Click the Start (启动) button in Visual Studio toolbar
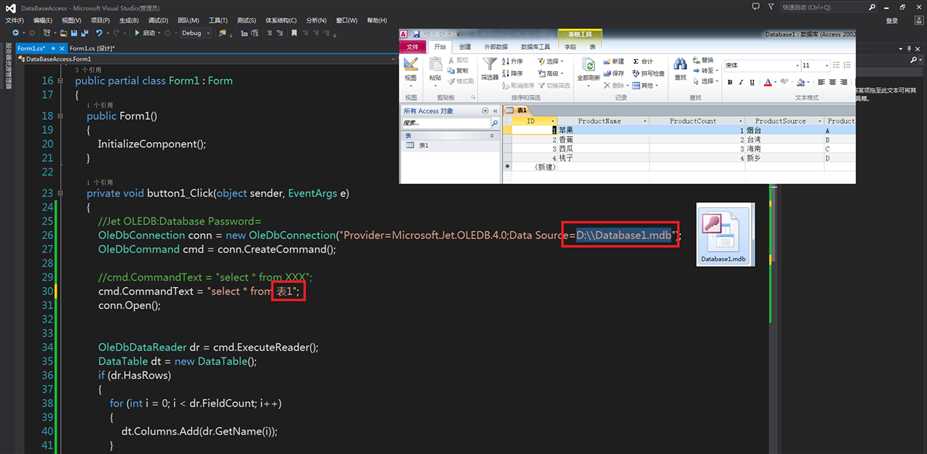The width and height of the screenshot is (927, 454). pyautogui.click(x=145, y=33)
